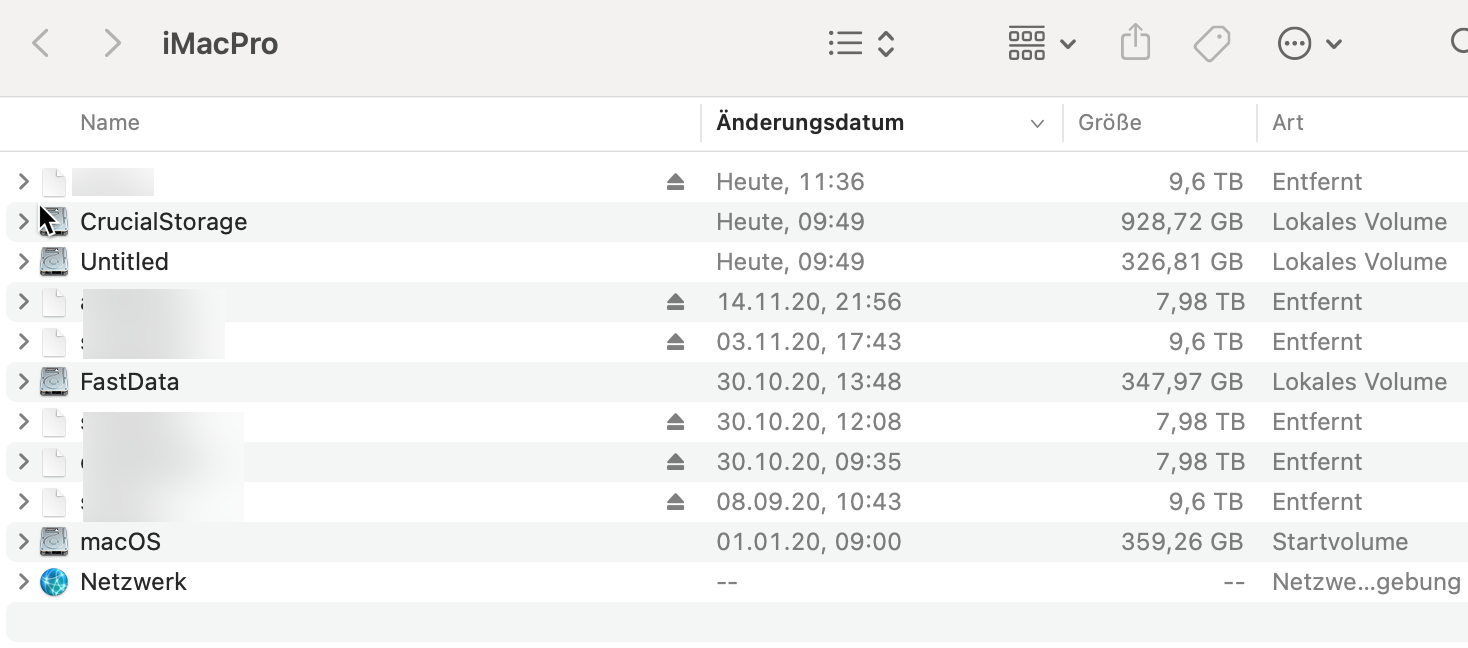Open the grouping options dropdown
This screenshot has width=1468, height=648.
coord(1041,44)
